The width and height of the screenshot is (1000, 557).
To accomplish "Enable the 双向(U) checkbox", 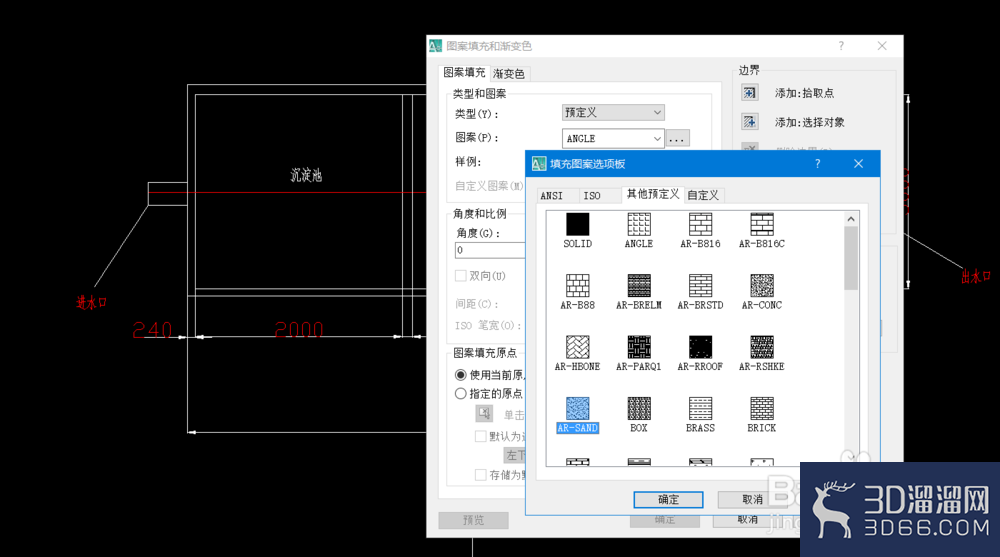I will pyautogui.click(x=460, y=276).
